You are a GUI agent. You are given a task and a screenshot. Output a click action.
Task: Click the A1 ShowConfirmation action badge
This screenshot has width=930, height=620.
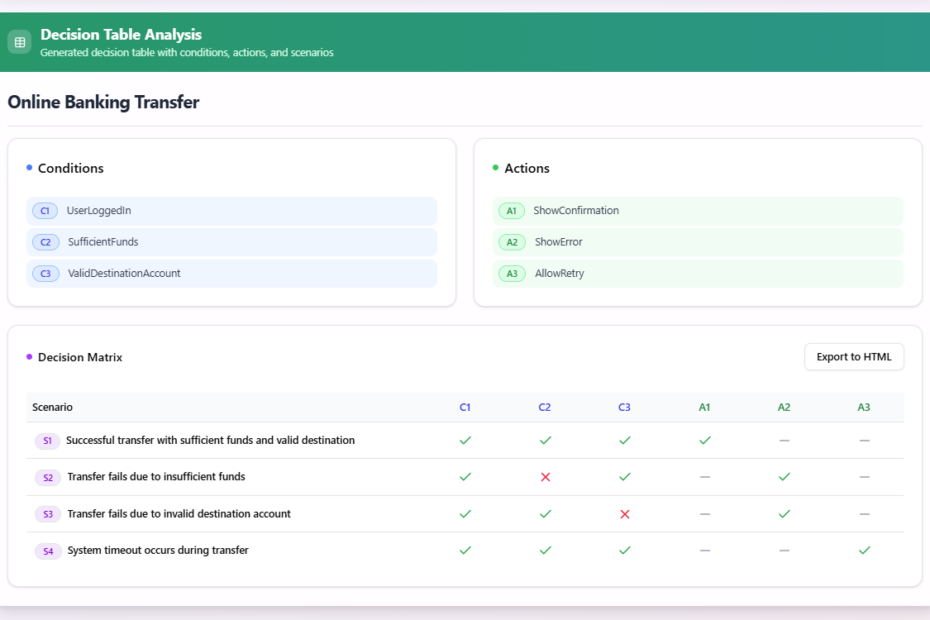[511, 211]
